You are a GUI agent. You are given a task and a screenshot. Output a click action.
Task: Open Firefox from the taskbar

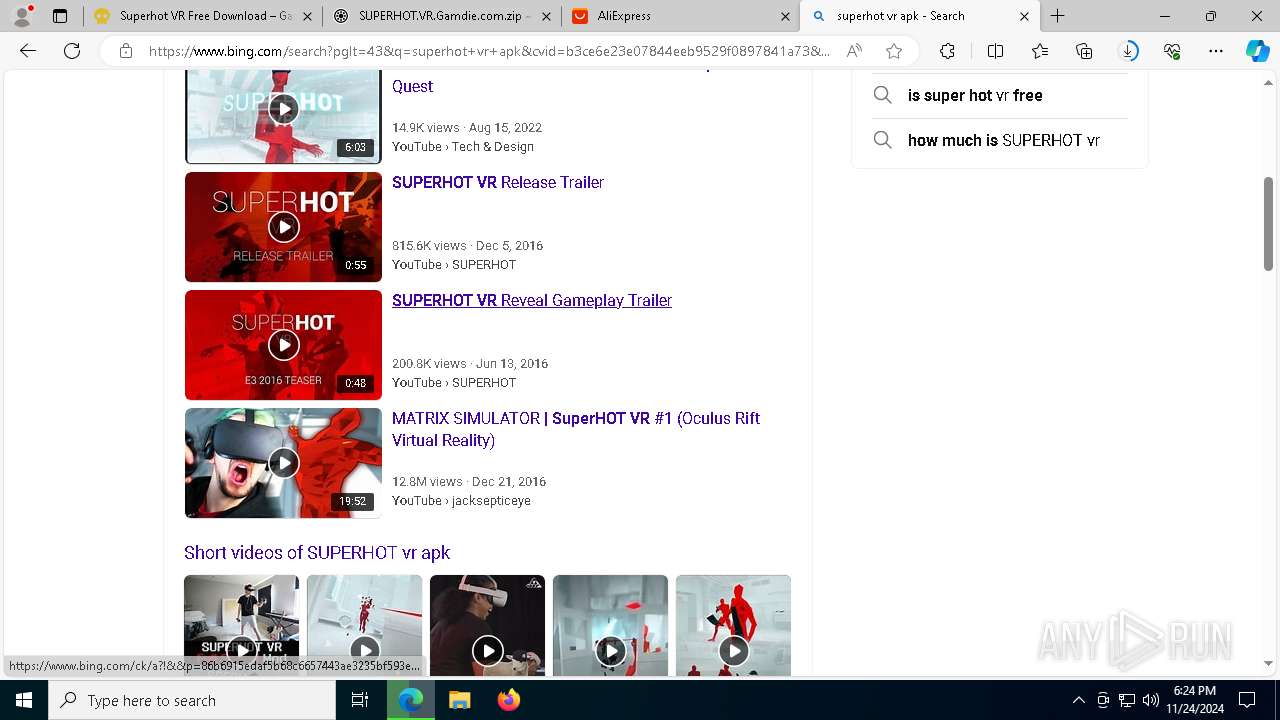(508, 700)
